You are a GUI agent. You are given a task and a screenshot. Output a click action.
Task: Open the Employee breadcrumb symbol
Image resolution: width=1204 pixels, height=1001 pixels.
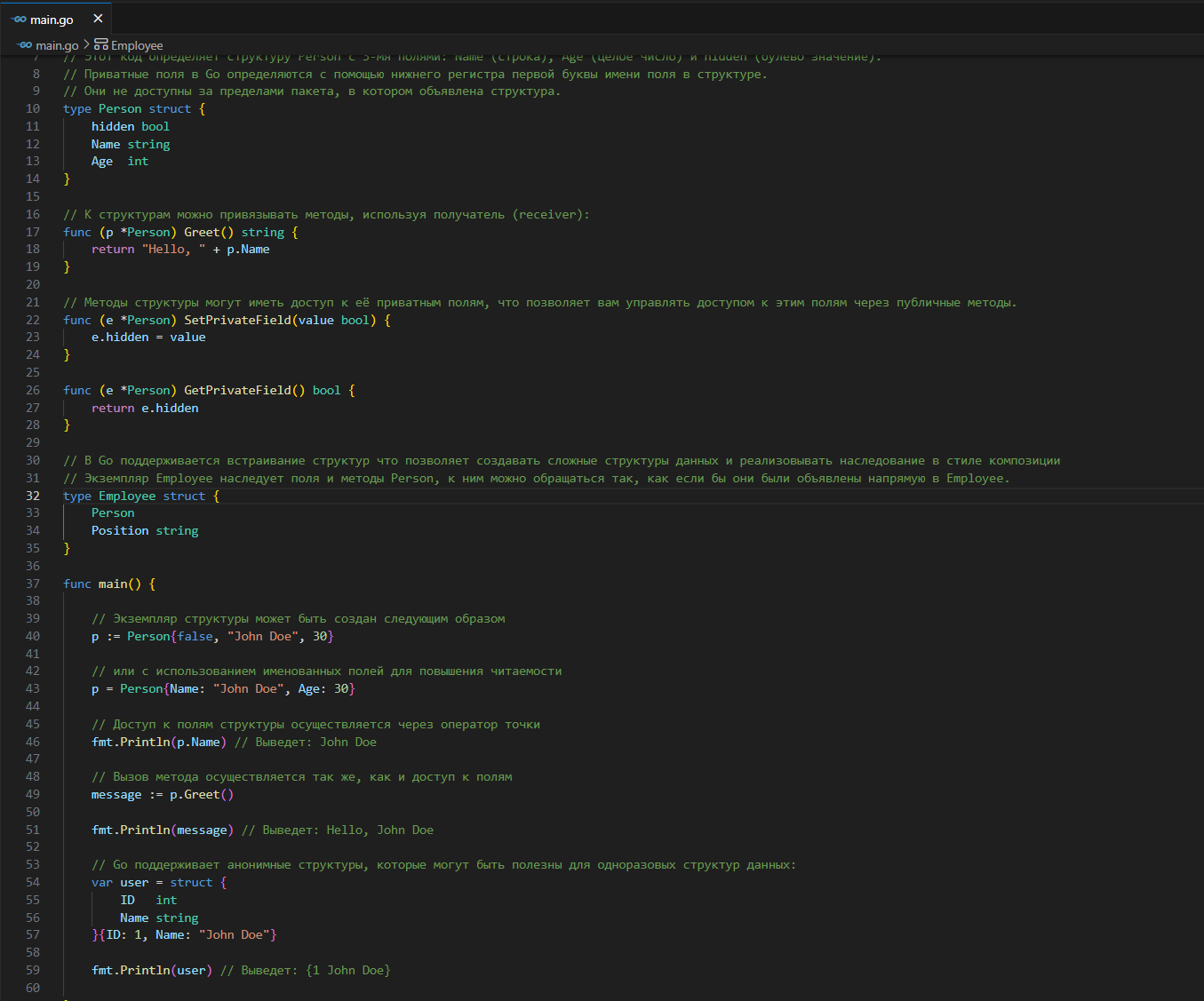point(137,45)
